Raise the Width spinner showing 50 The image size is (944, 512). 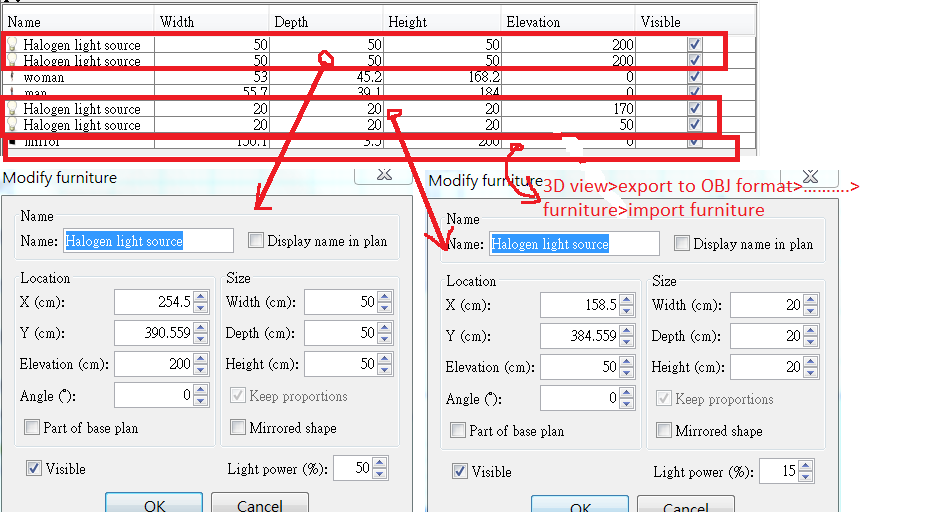pos(384,296)
